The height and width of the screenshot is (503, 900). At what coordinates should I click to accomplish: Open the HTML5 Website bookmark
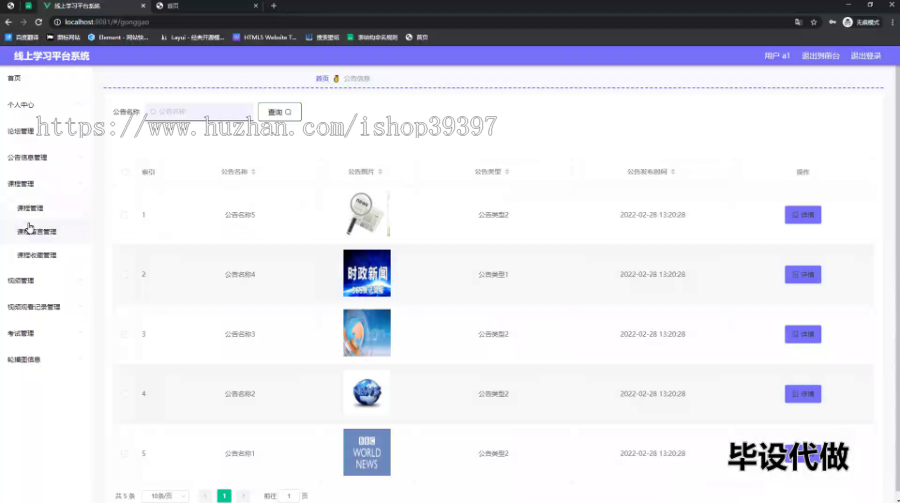pos(265,37)
